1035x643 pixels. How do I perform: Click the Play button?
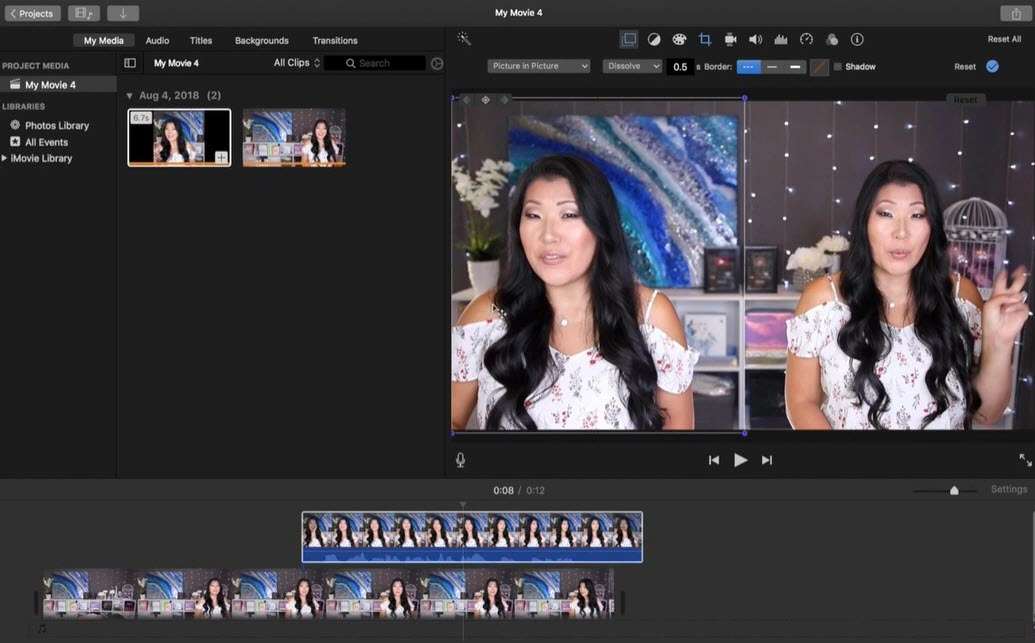pos(741,460)
